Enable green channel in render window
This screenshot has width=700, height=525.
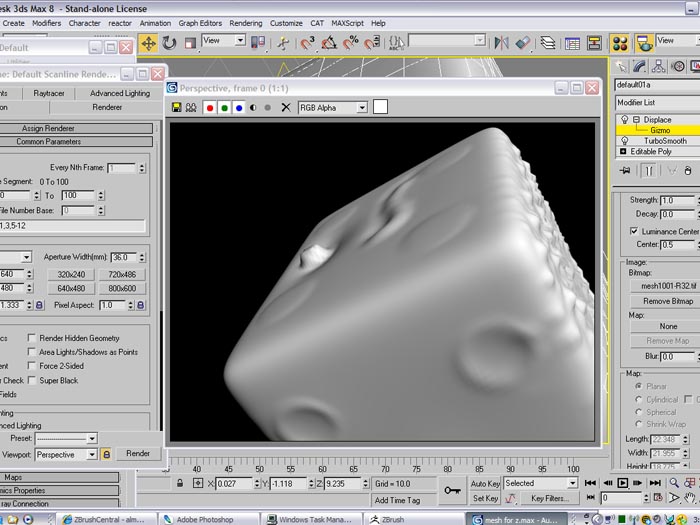[x=225, y=108]
